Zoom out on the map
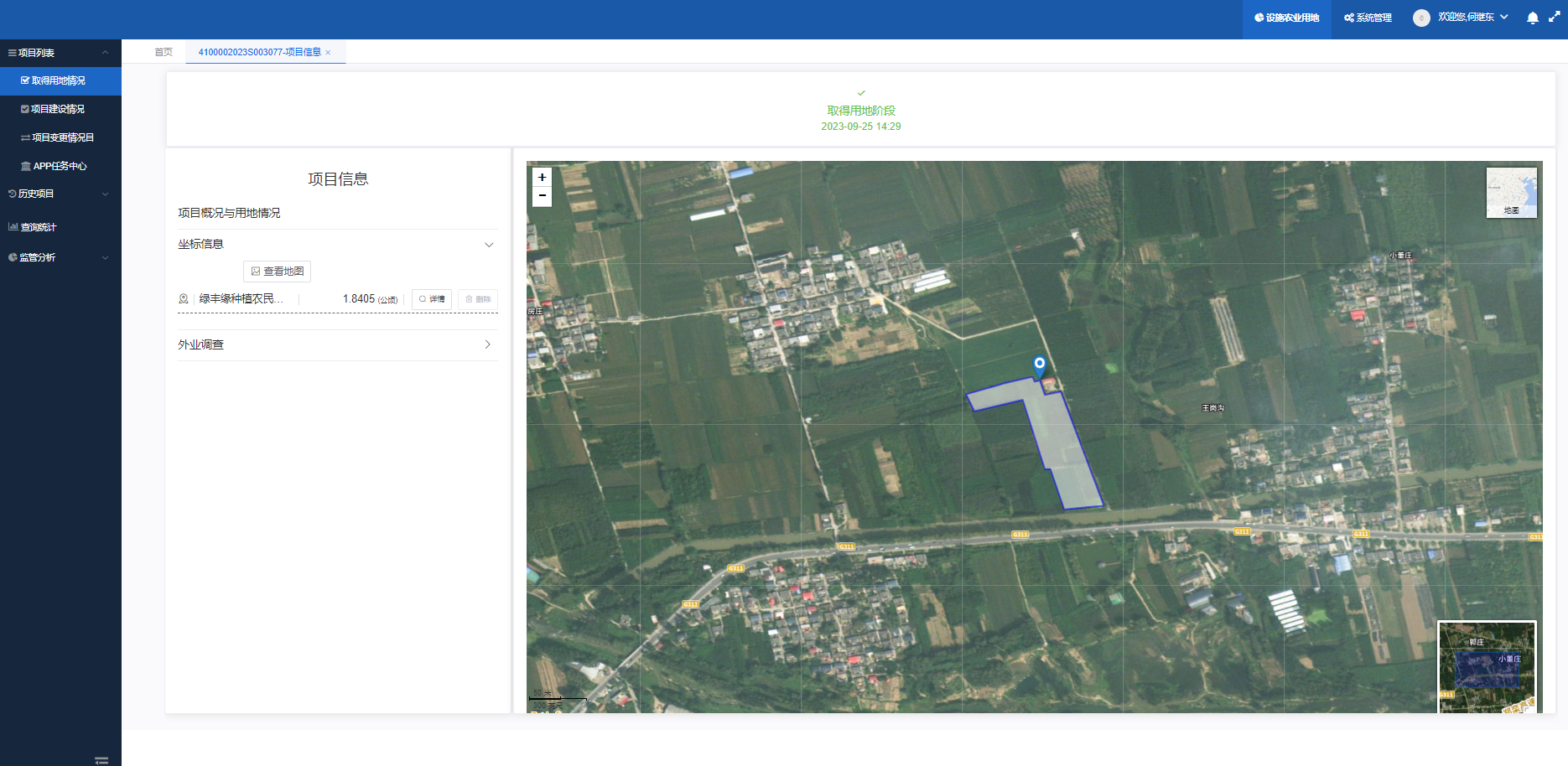The height and width of the screenshot is (766, 1568). (x=542, y=196)
